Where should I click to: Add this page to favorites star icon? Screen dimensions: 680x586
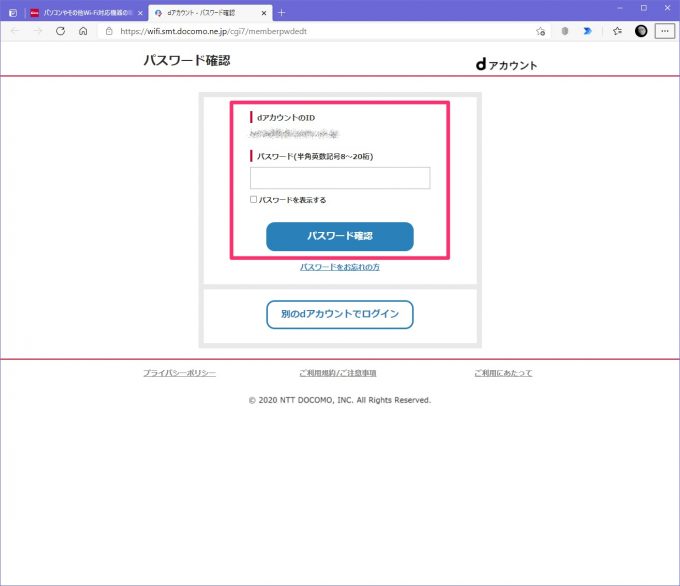(540, 31)
